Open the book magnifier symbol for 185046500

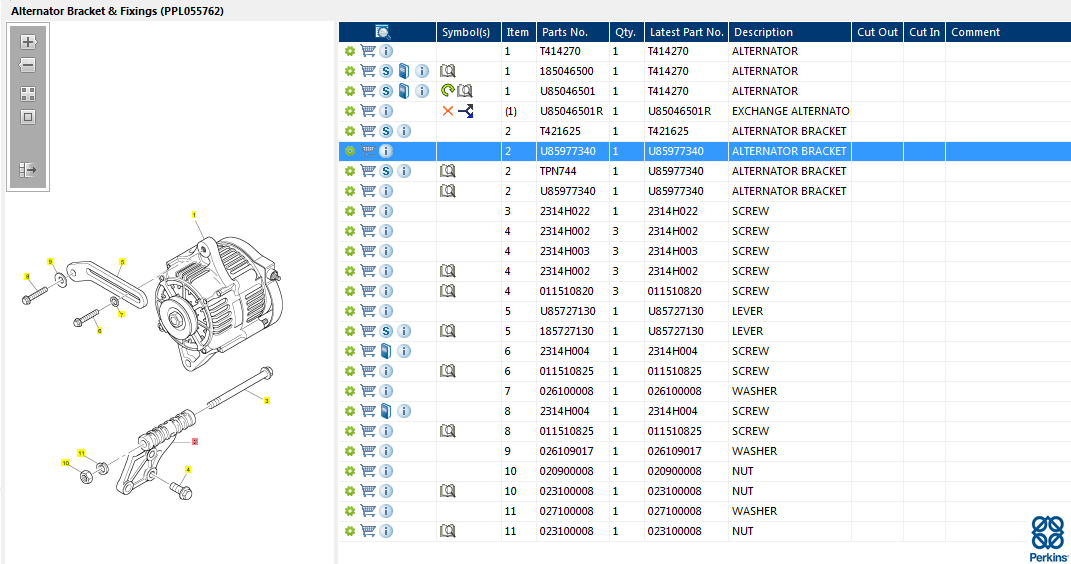tap(447, 71)
